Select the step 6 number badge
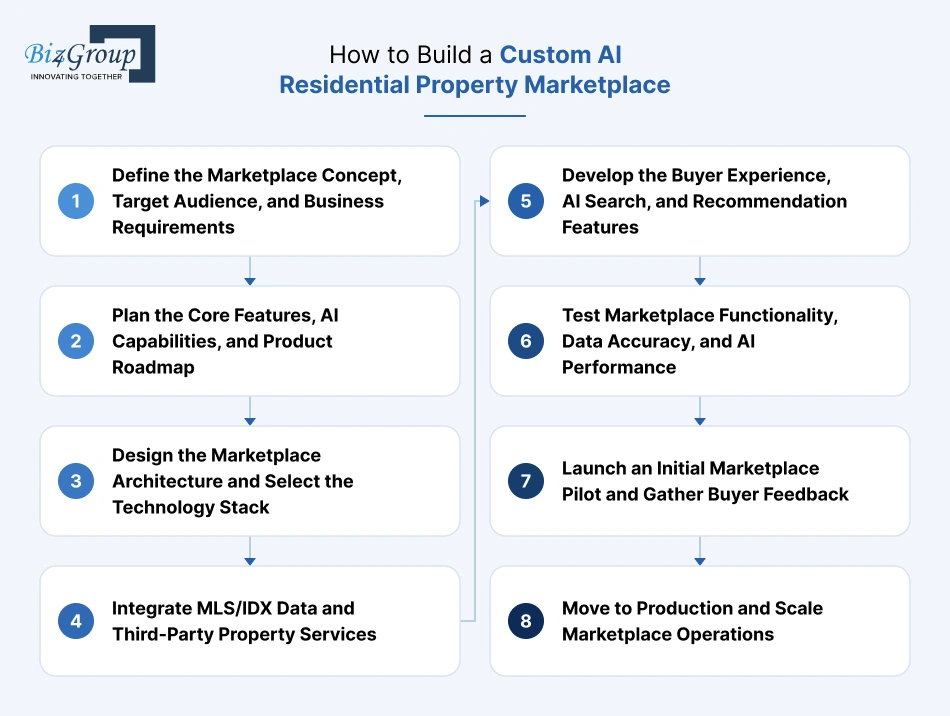This screenshot has width=950, height=716. (526, 341)
